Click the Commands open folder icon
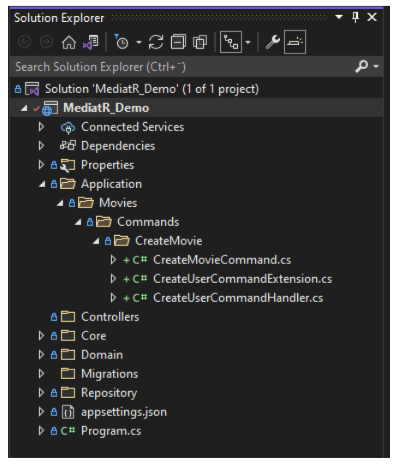This screenshot has width=400, height=466. (x=104, y=222)
